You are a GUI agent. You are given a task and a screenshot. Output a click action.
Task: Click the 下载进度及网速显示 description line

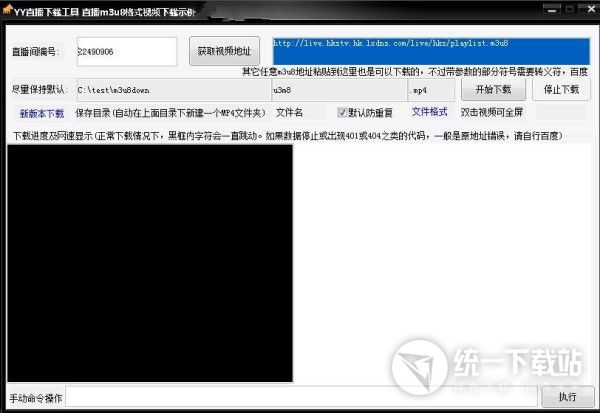pyautogui.click(x=288, y=135)
